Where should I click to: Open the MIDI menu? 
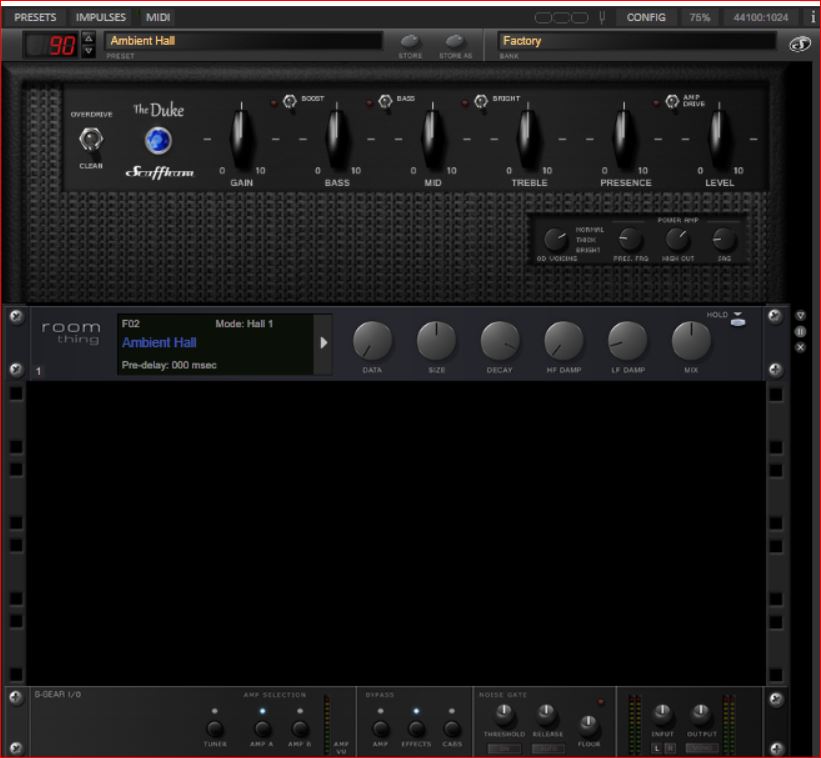tap(158, 17)
